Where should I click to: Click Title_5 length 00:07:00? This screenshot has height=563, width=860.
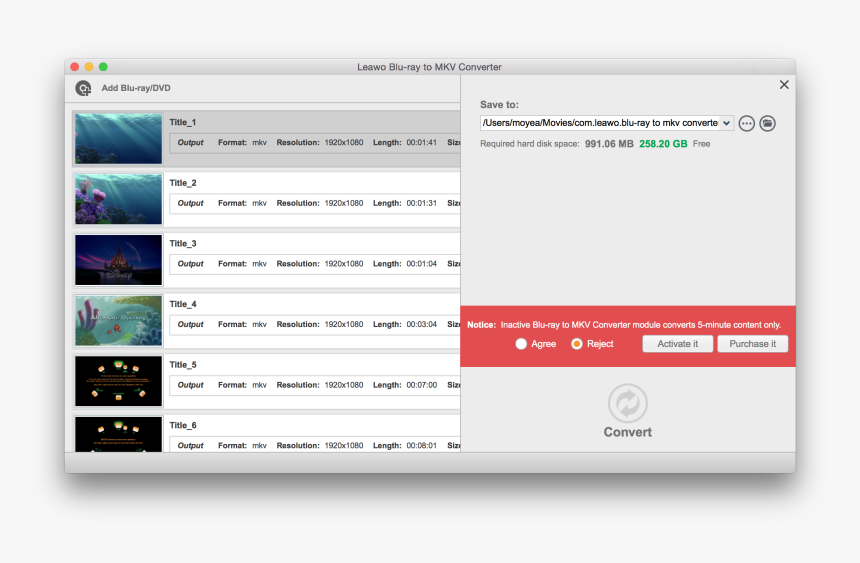tap(421, 385)
